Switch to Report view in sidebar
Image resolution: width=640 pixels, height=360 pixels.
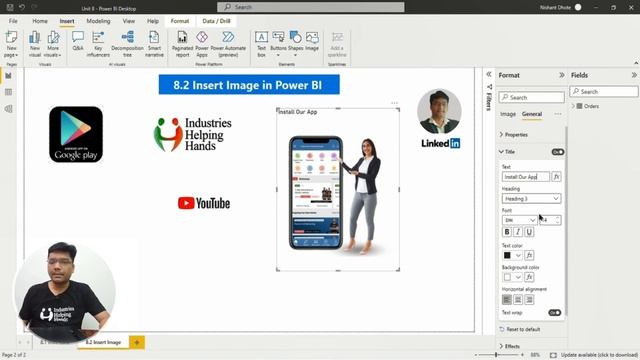click(8, 76)
